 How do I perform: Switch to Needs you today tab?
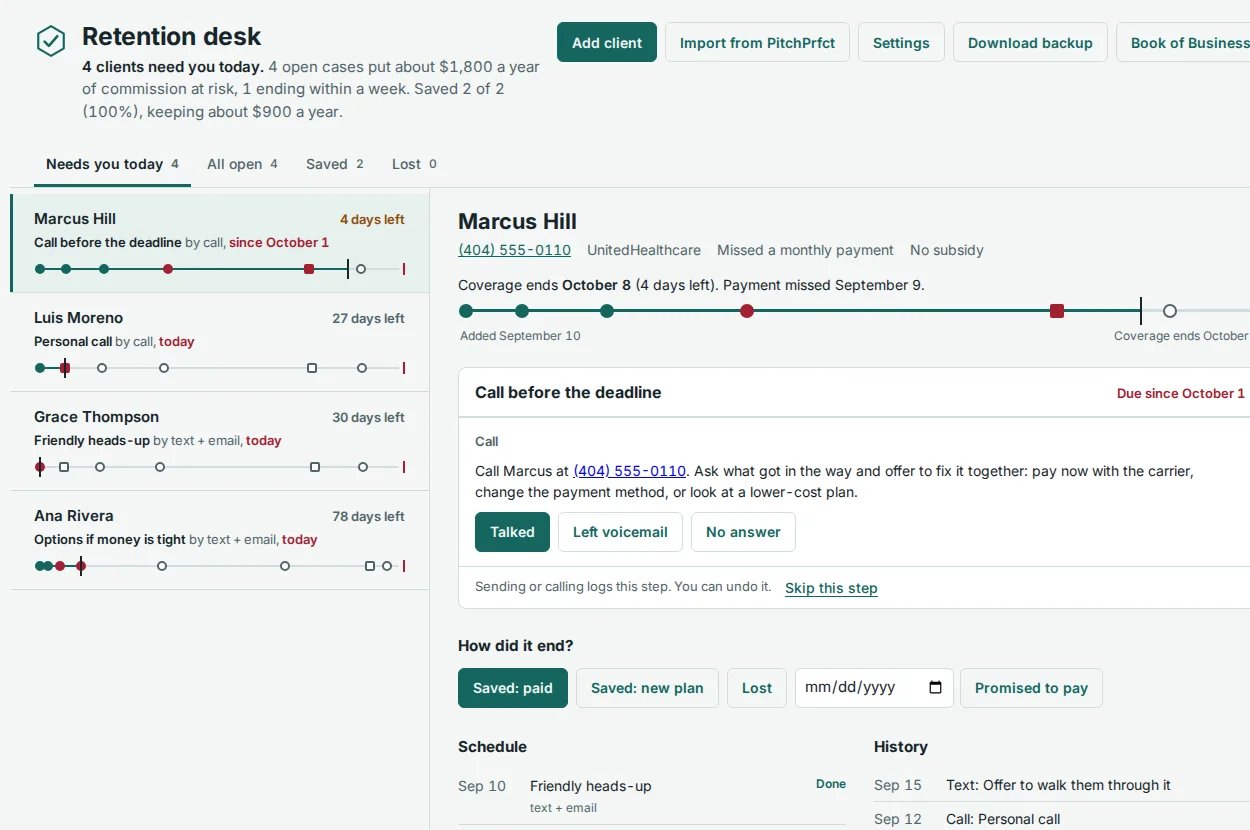point(112,164)
